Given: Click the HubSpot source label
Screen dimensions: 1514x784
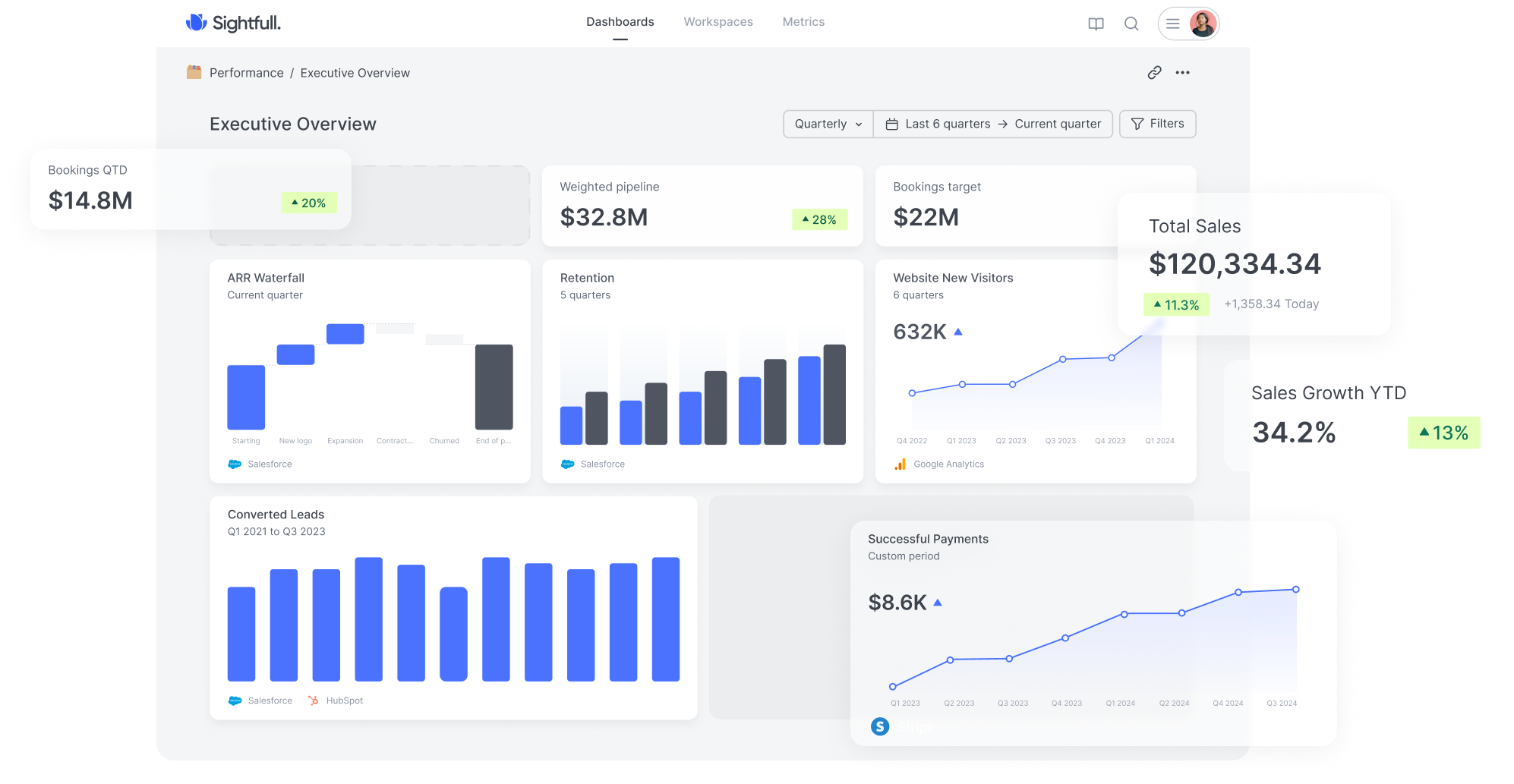Looking at the screenshot, I should (345, 701).
